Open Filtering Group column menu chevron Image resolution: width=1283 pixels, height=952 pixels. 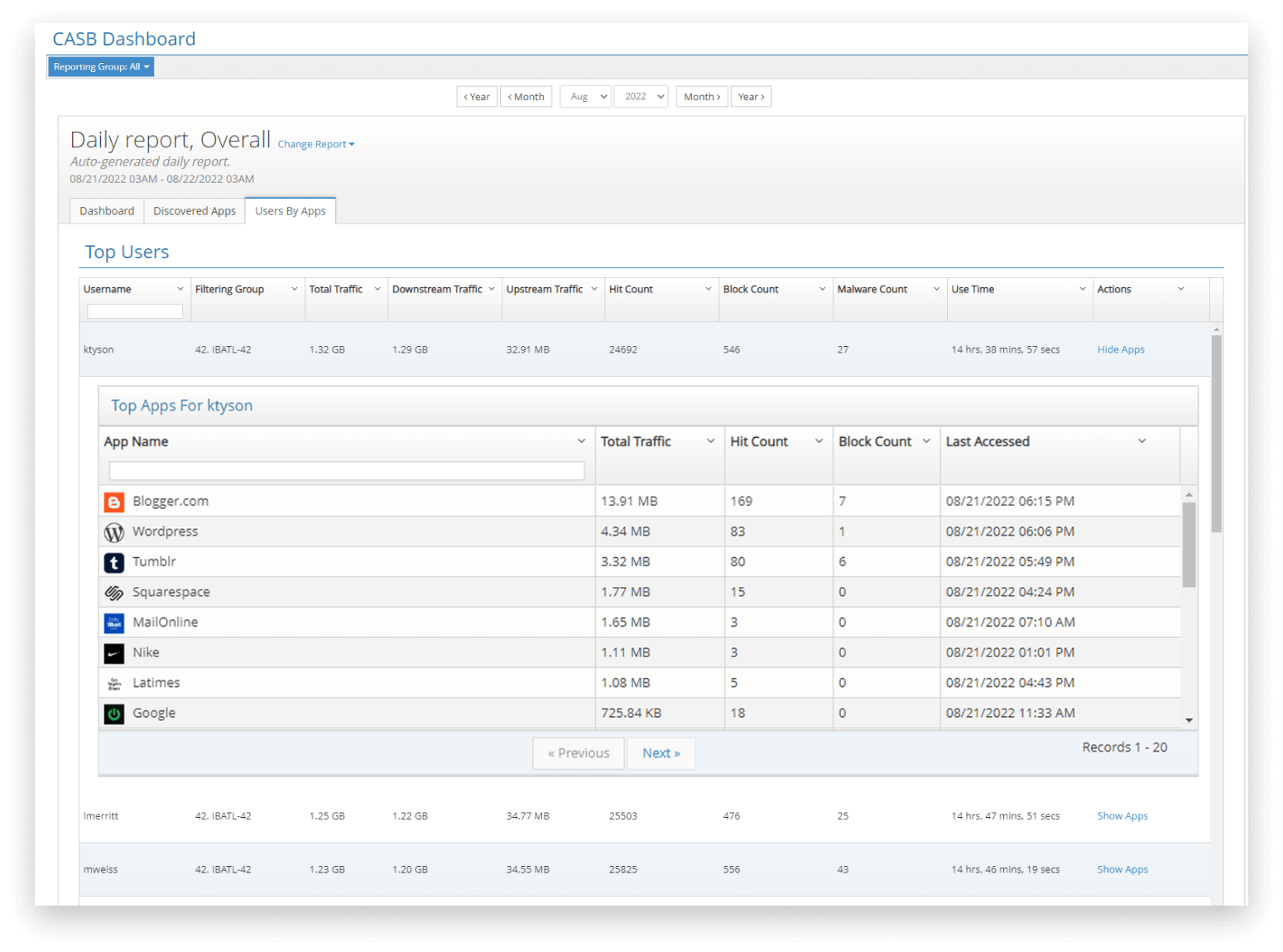click(x=295, y=289)
